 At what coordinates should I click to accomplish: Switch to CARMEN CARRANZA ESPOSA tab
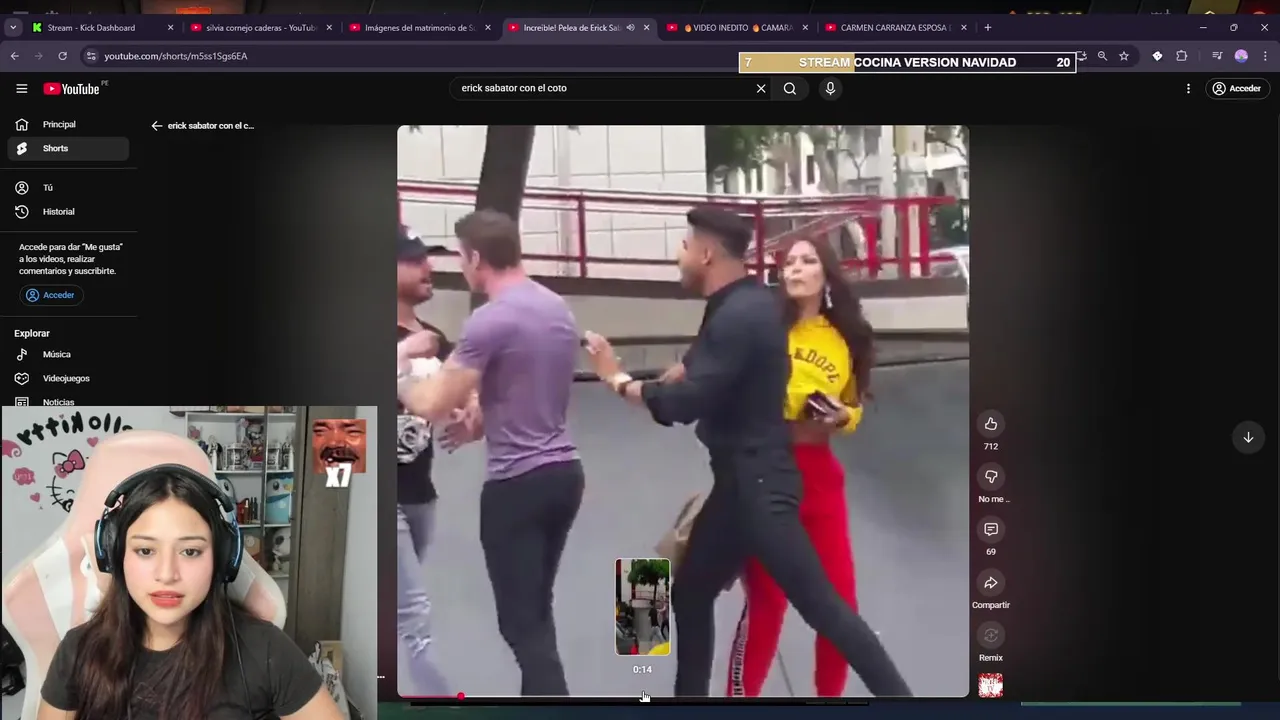coord(895,28)
